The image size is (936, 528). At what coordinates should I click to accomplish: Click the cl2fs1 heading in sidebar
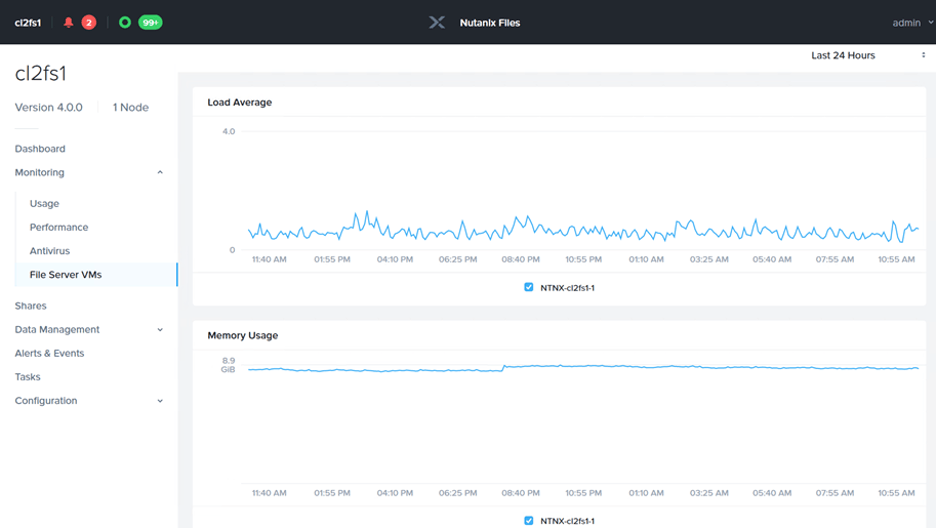coord(41,73)
